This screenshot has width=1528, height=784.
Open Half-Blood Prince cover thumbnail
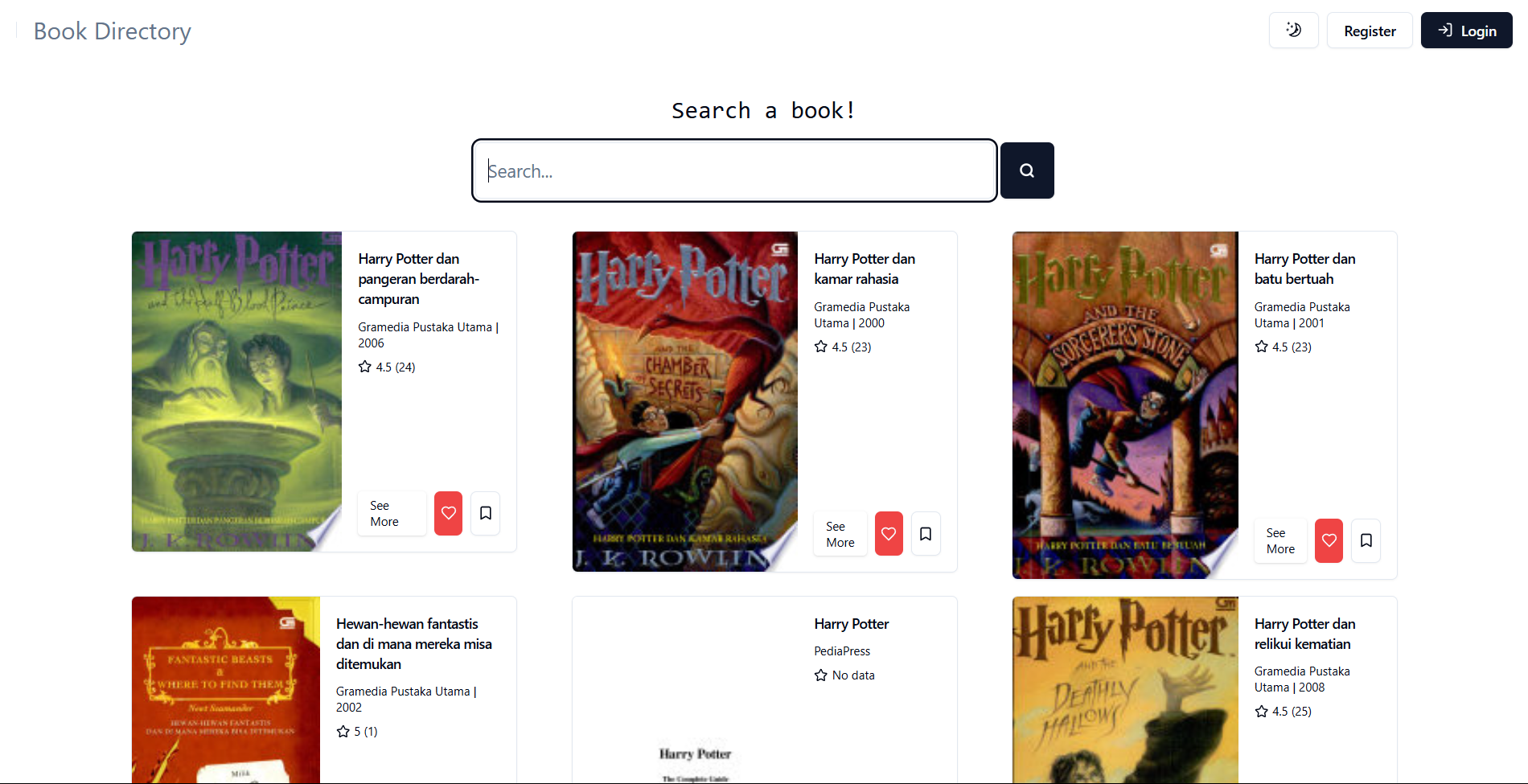coord(237,392)
